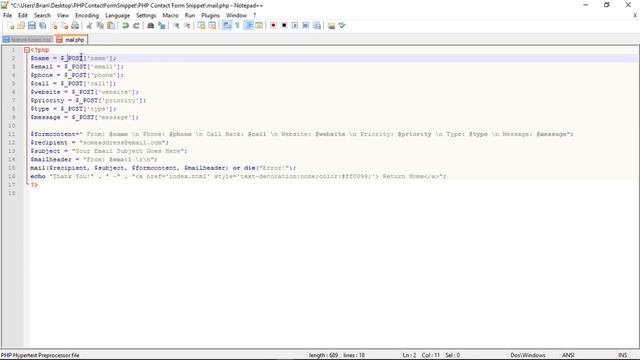Image resolution: width=640 pixels, height=360 pixels.
Task: Open the Macro menu
Action: (171, 16)
